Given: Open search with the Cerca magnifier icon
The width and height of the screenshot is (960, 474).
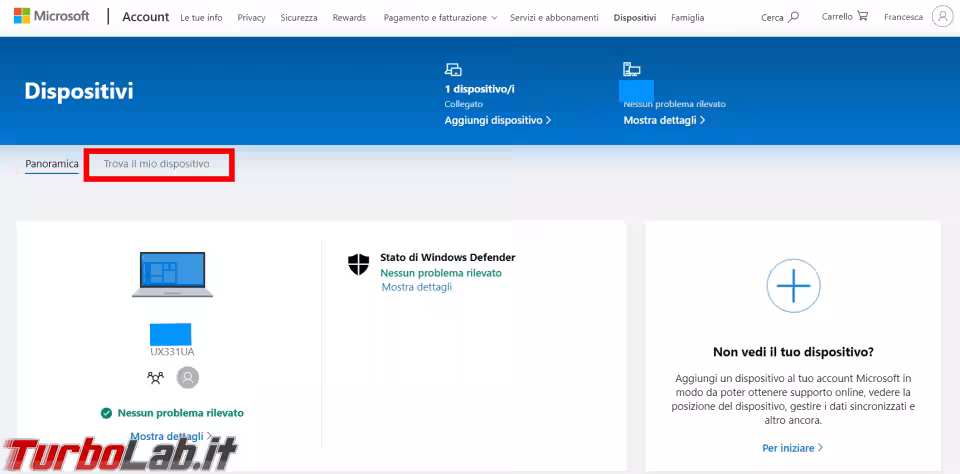Looking at the screenshot, I should (x=793, y=17).
